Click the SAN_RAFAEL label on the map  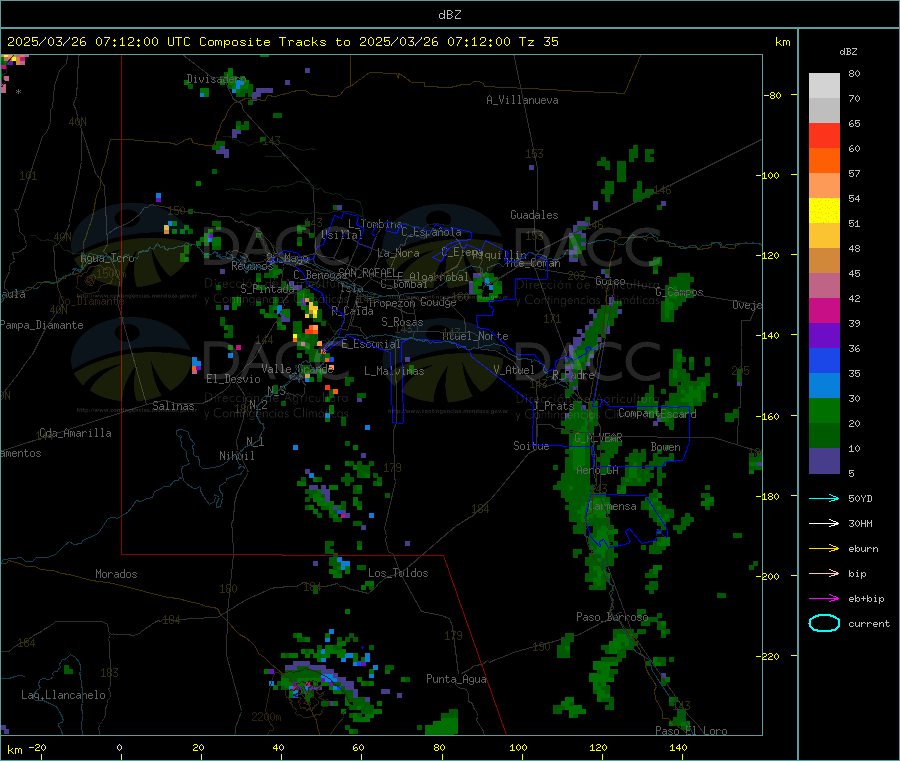(366, 272)
